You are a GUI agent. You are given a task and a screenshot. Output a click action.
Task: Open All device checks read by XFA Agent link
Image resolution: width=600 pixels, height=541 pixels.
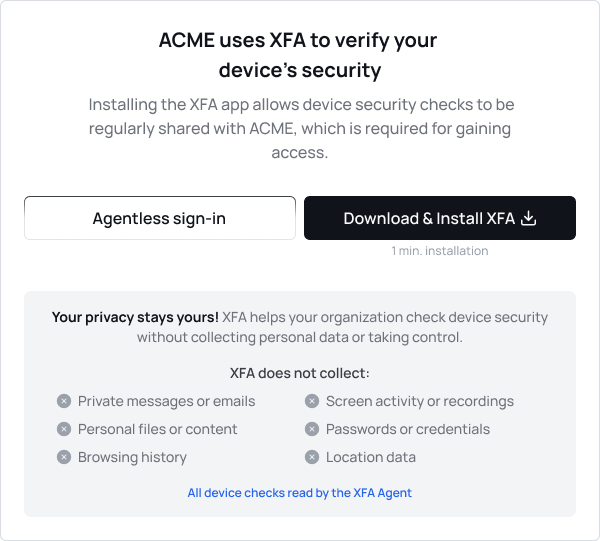[299, 492]
